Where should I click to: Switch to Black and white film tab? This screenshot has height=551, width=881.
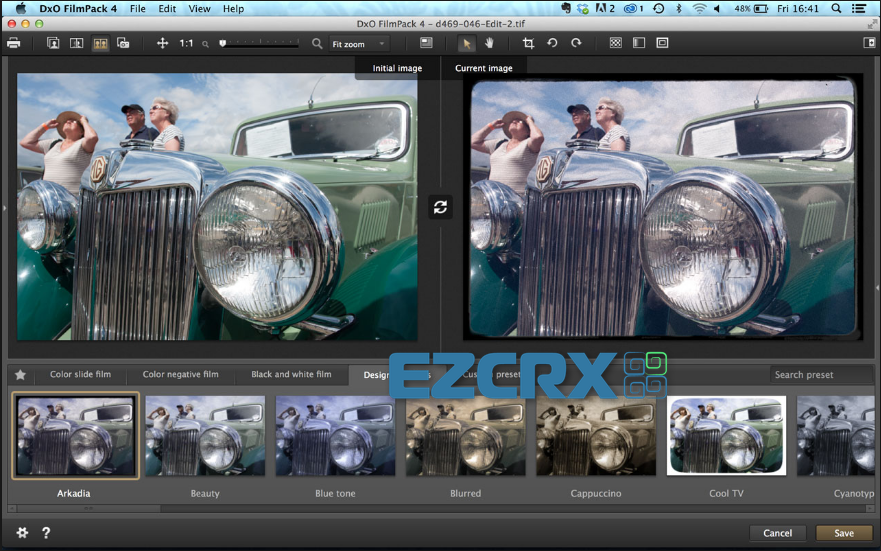tap(291, 374)
